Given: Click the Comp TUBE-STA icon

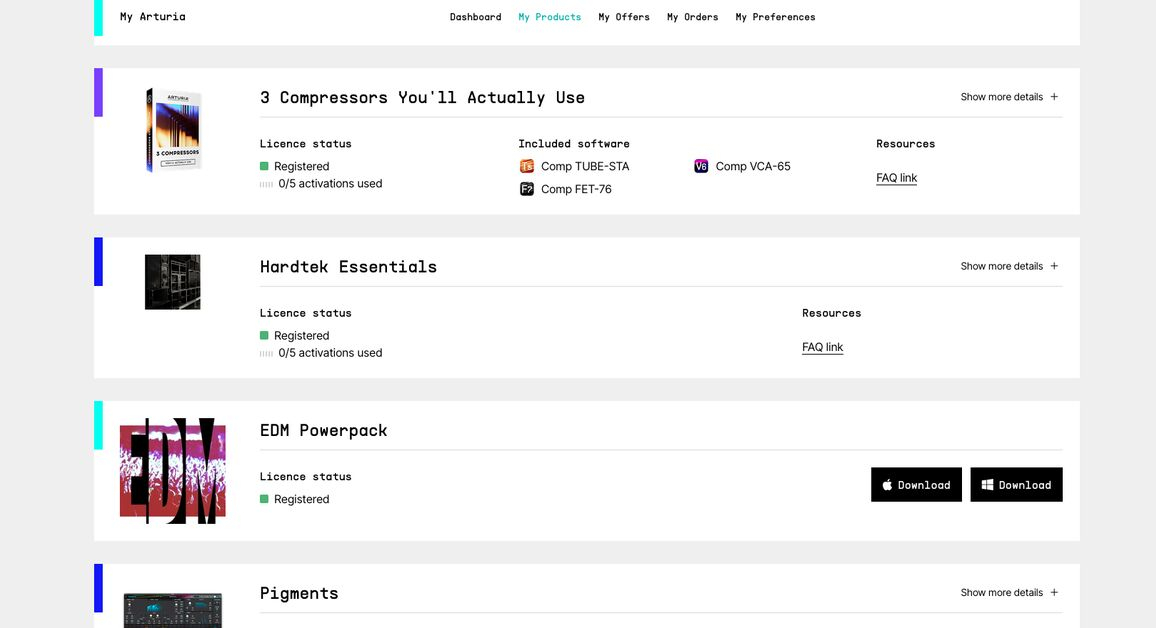Looking at the screenshot, I should click(x=527, y=166).
